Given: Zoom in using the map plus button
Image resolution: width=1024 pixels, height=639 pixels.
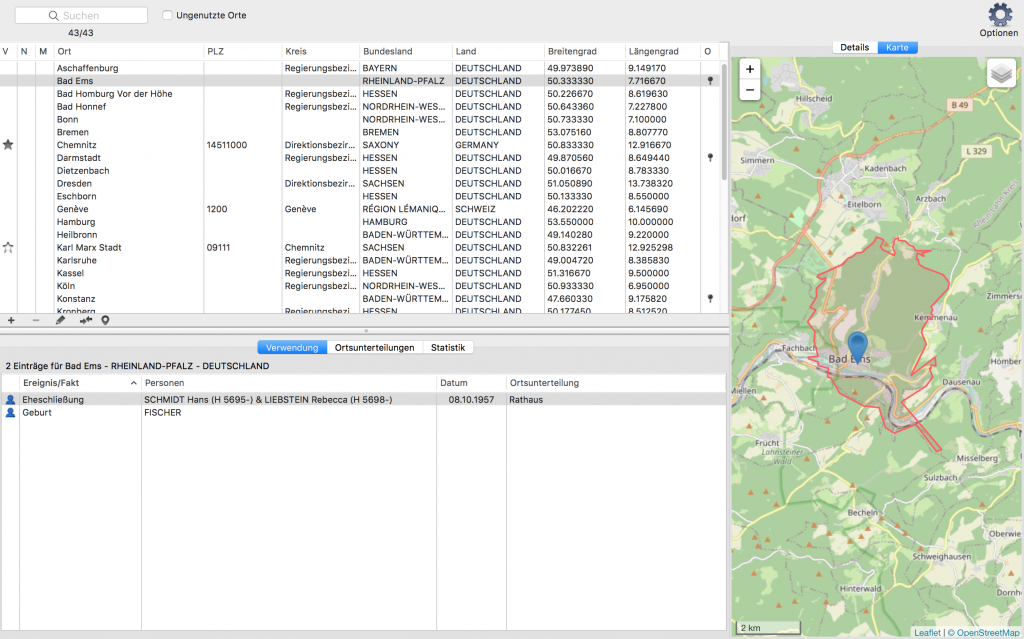Looking at the screenshot, I should point(750,71).
